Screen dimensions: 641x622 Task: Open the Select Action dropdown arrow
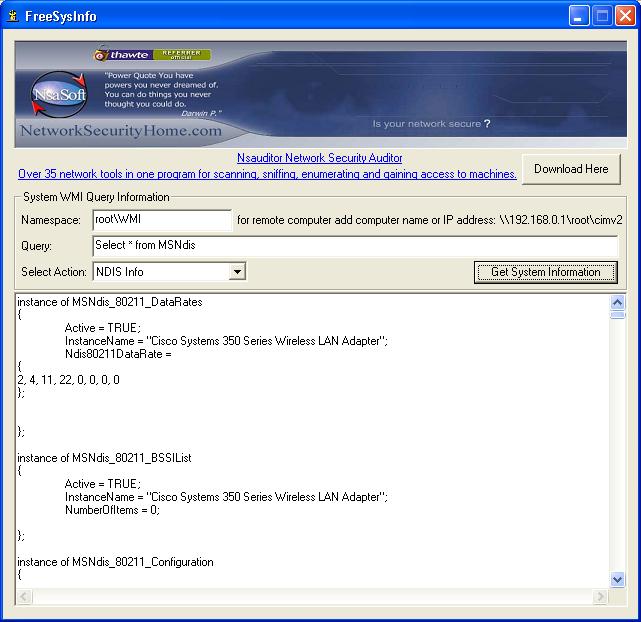coord(237,271)
